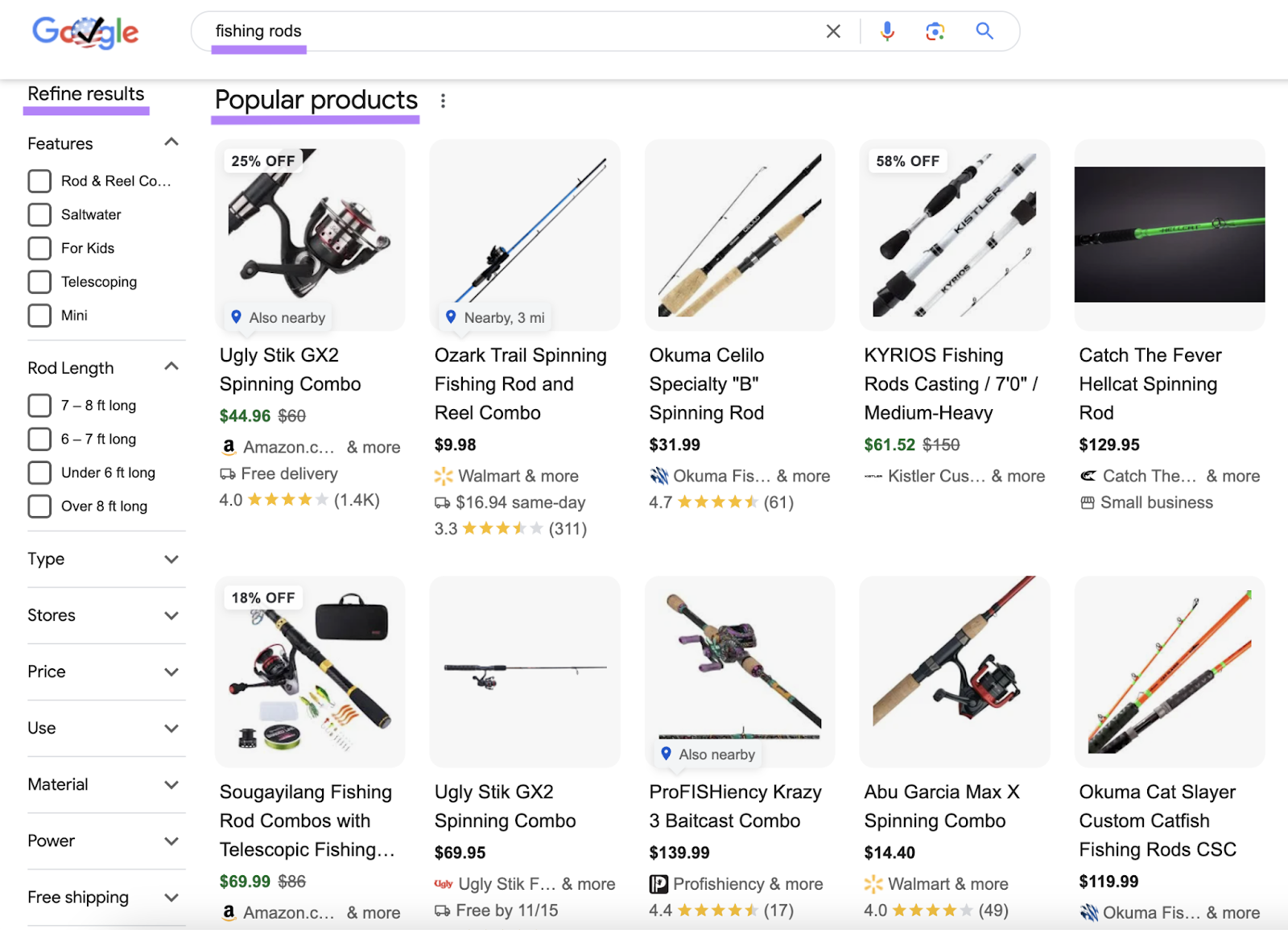This screenshot has height=930, width=1288.
Task: Select the 7 – 8 ft long filter
Action: pyautogui.click(x=39, y=405)
